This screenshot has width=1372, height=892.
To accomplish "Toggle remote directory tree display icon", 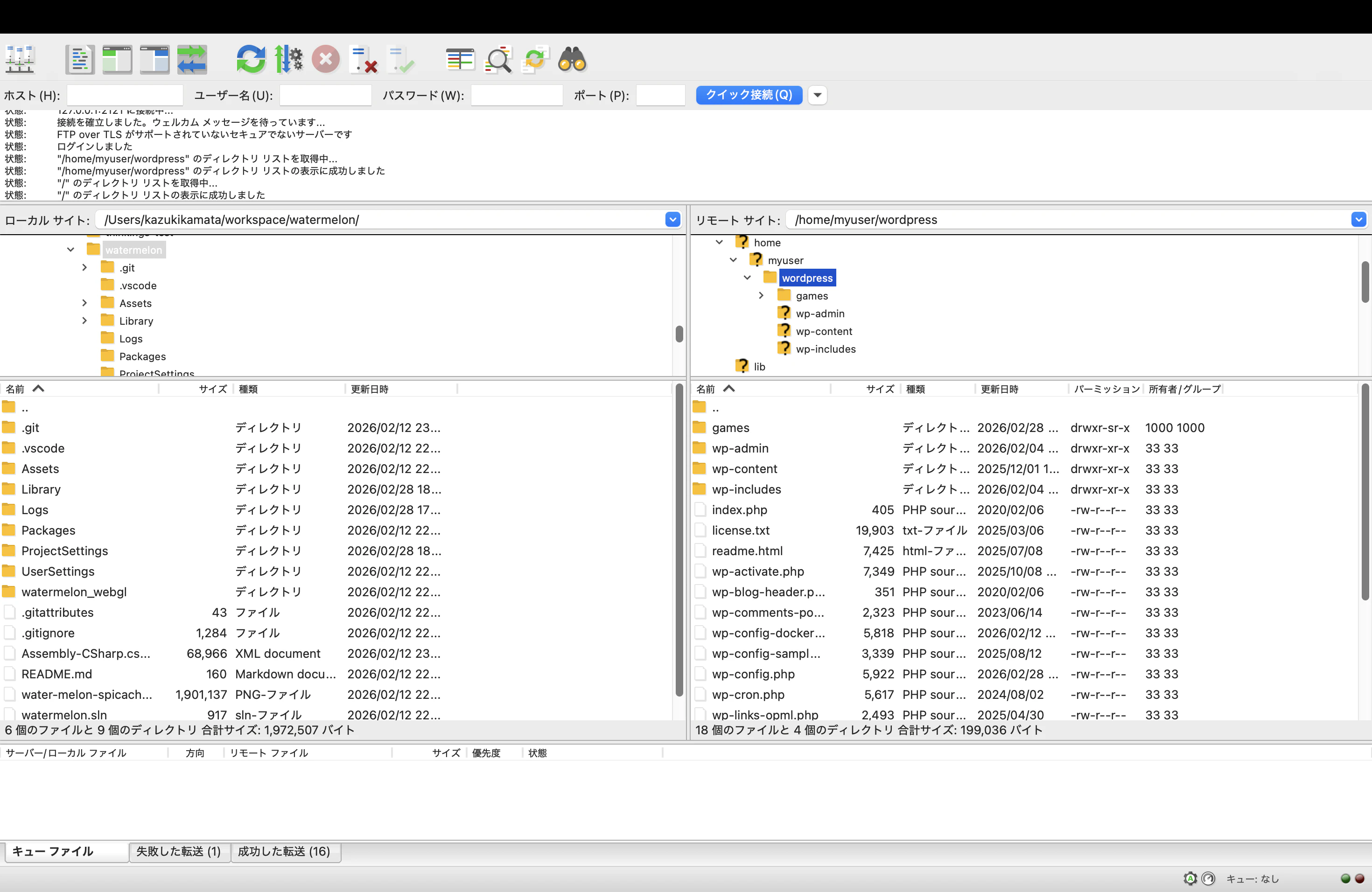I will tap(154, 59).
